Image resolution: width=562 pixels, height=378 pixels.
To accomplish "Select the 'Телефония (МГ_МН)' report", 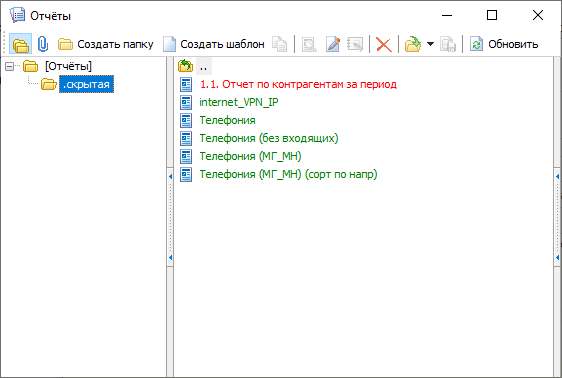I will [250, 156].
